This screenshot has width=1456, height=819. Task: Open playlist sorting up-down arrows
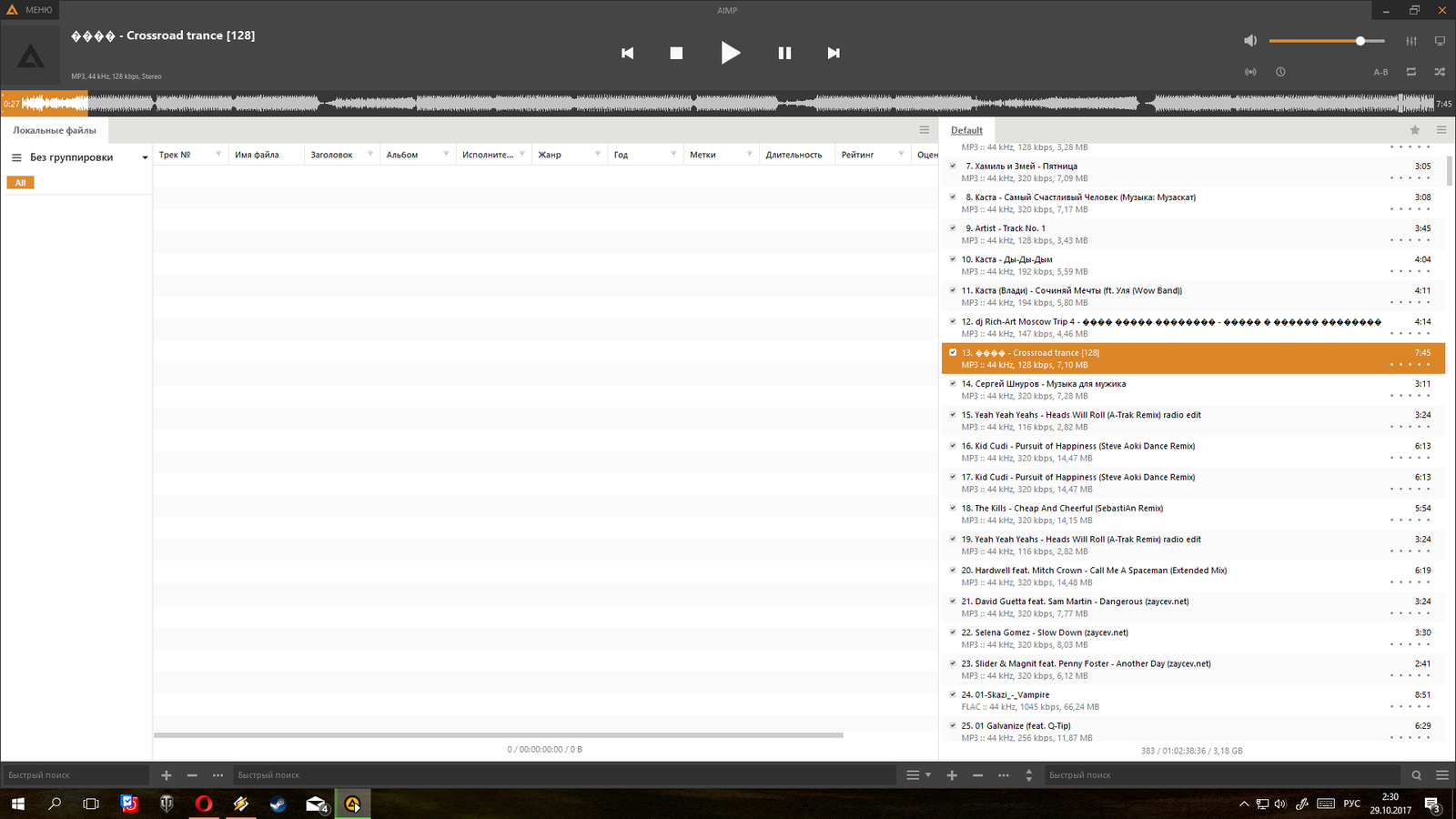[x=1029, y=775]
